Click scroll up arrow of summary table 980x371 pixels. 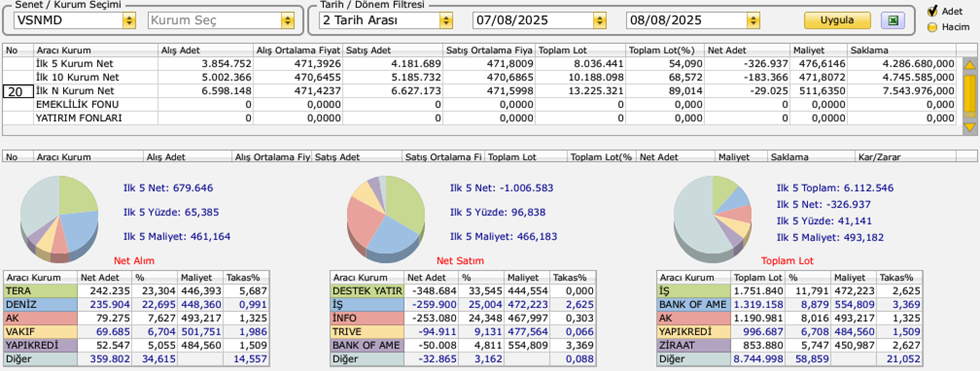(x=969, y=64)
